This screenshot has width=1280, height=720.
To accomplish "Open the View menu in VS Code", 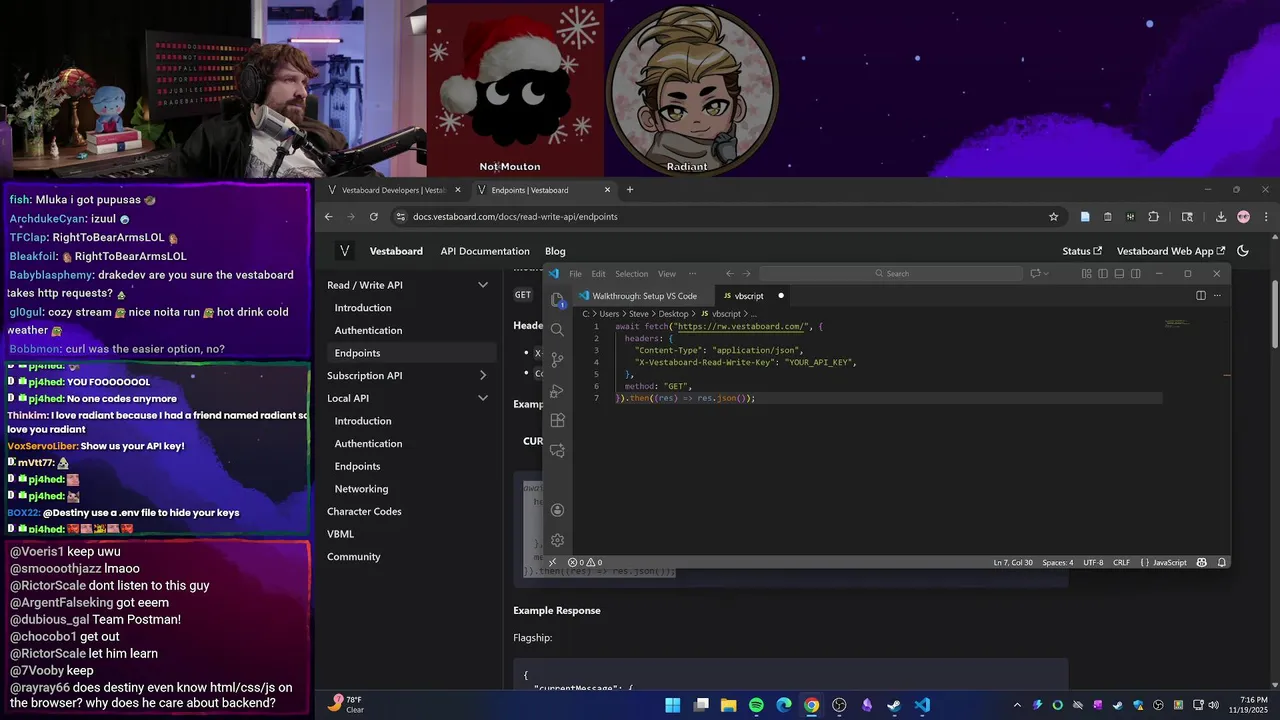I will coord(667,273).
